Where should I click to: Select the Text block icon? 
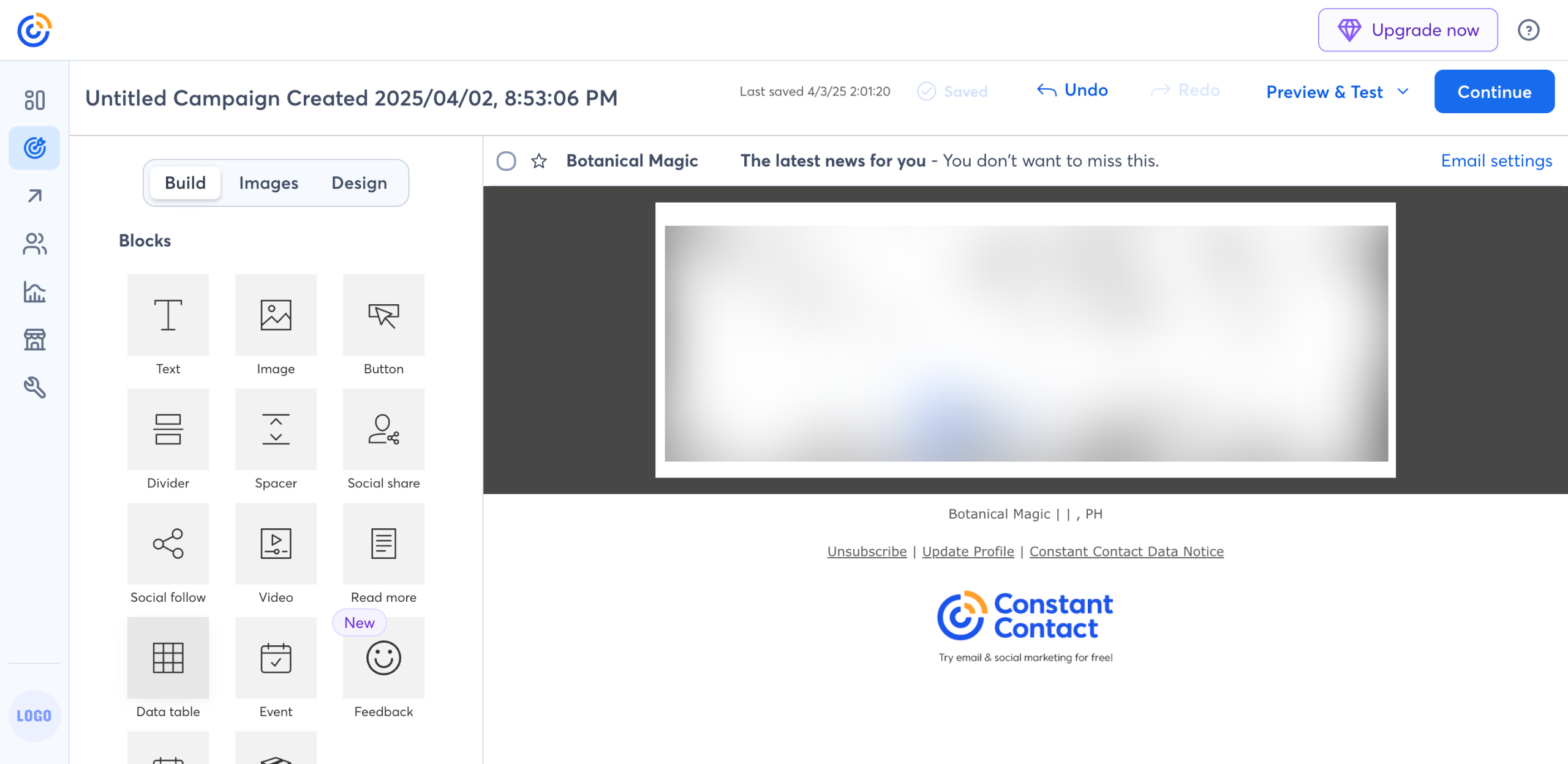168,315
